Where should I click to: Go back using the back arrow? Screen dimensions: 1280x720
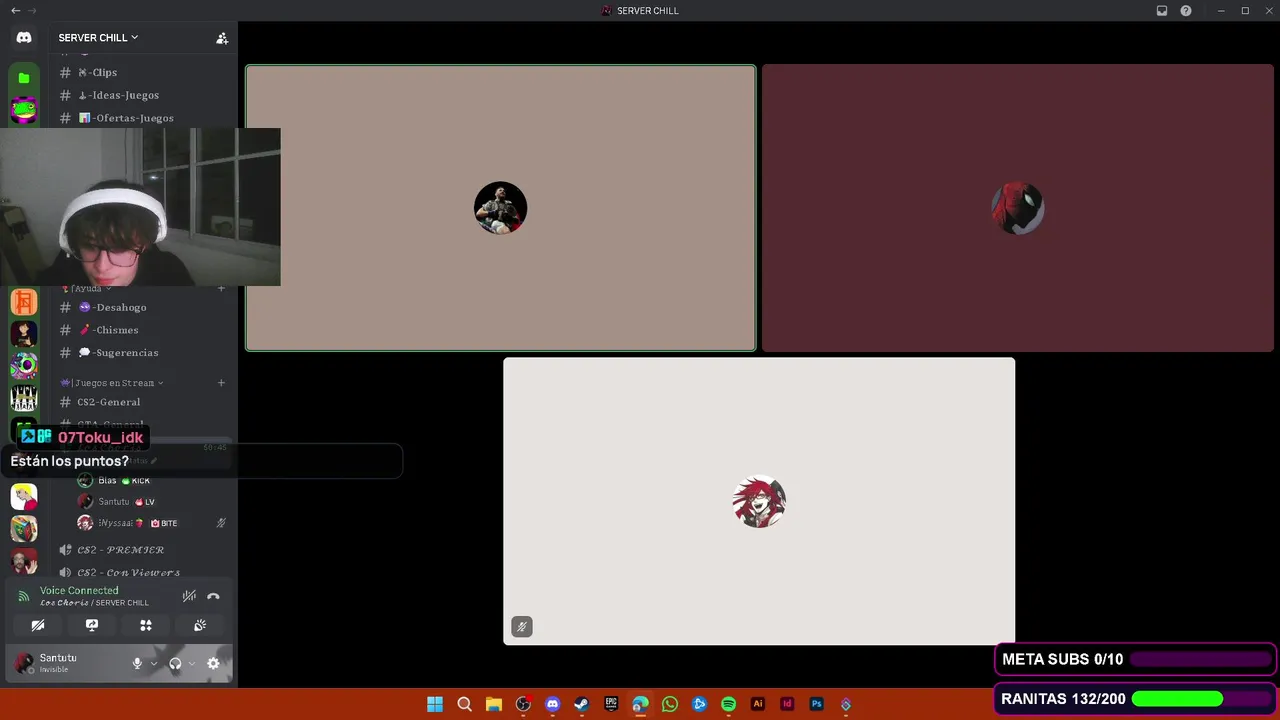tap(15, 11)
